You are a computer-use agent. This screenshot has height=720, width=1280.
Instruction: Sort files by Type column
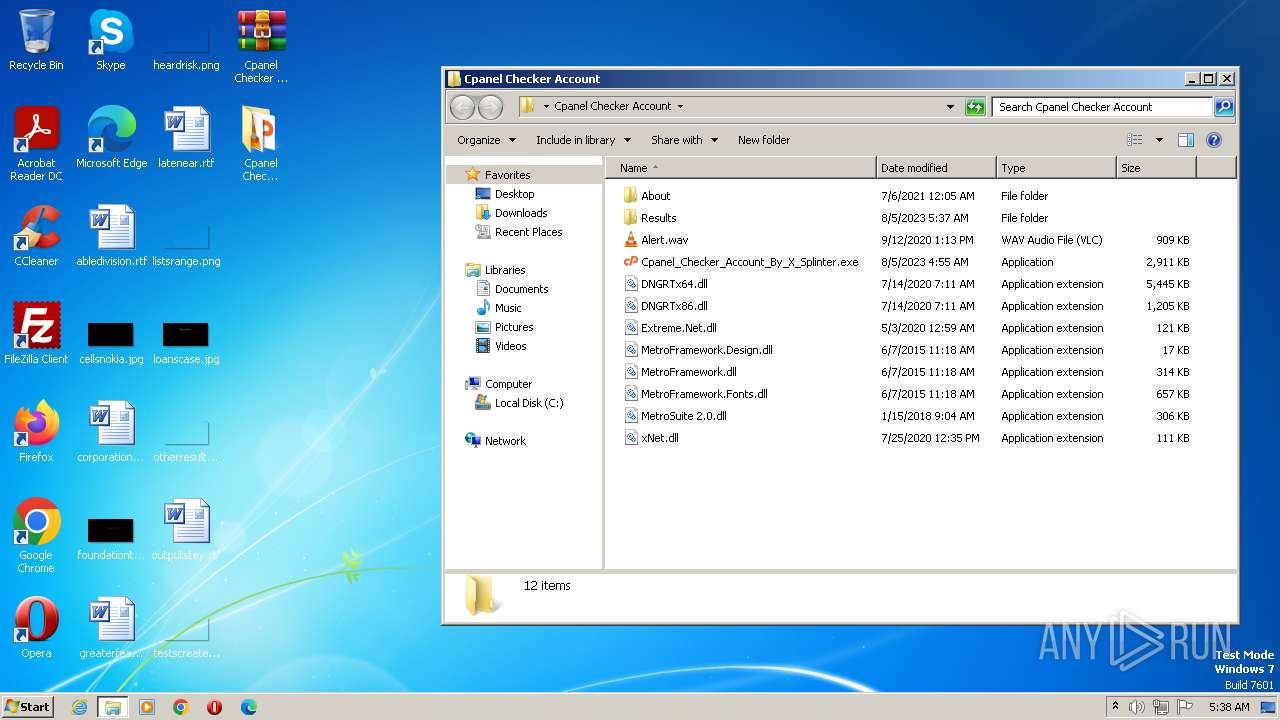pyautogui.click(x=1056, y=168)
